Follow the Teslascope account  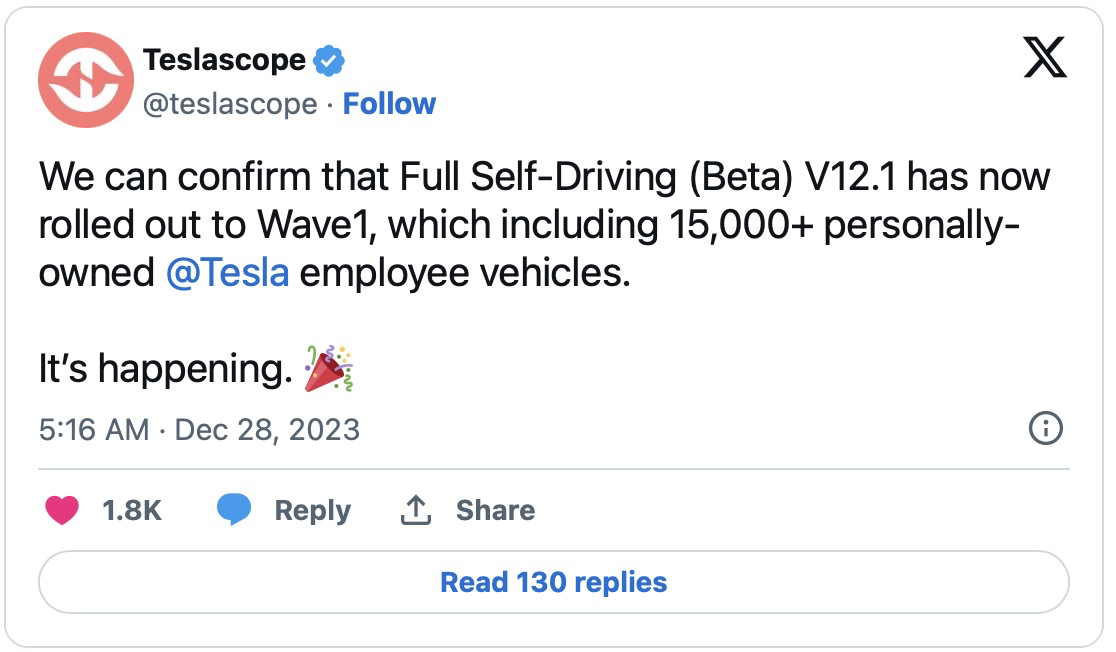point(389,104)
